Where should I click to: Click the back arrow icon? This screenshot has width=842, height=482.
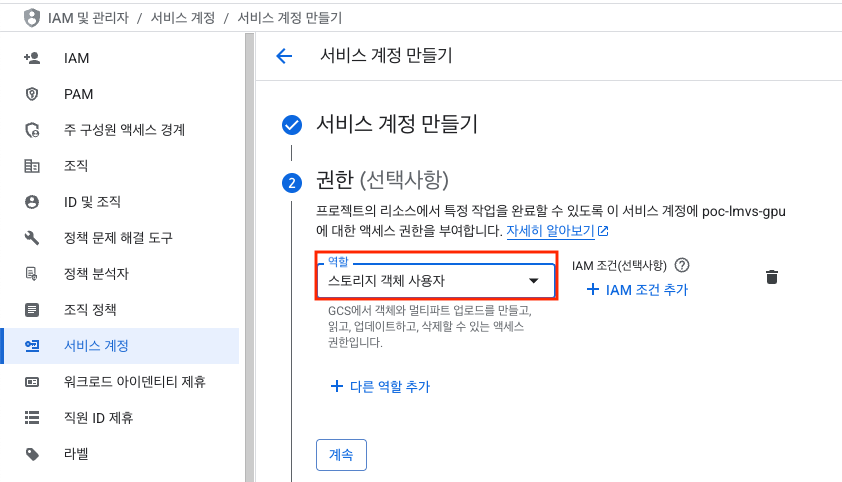pyautogui.click(x=284, y=56)
